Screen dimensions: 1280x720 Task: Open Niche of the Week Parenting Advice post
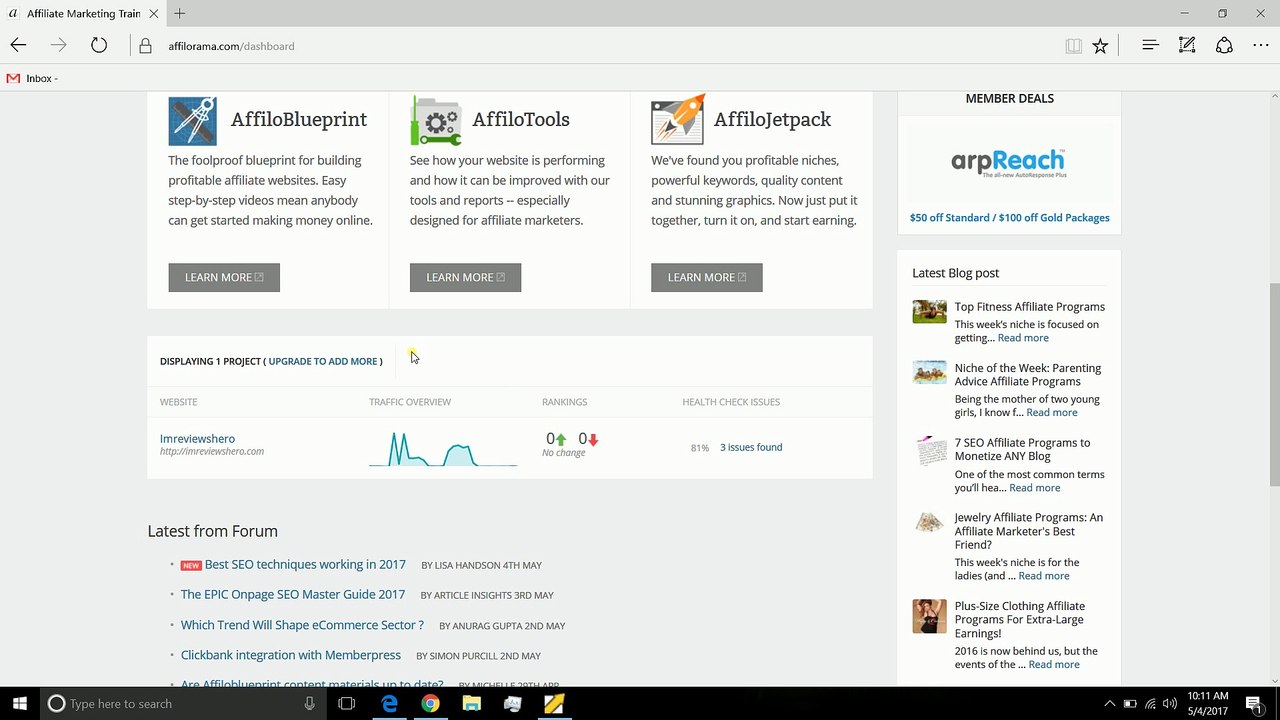coord(1028,374)
